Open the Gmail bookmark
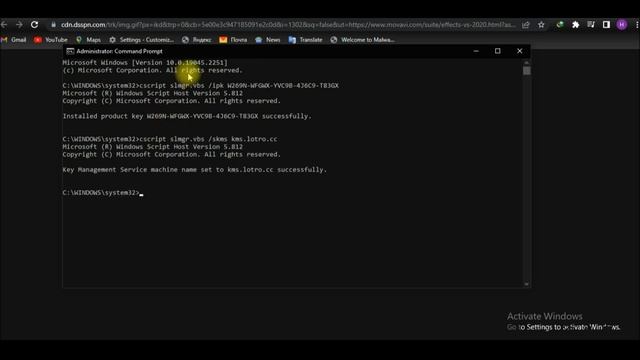Image resolution: width=640 pixels, height=360 pixels. 14,40
